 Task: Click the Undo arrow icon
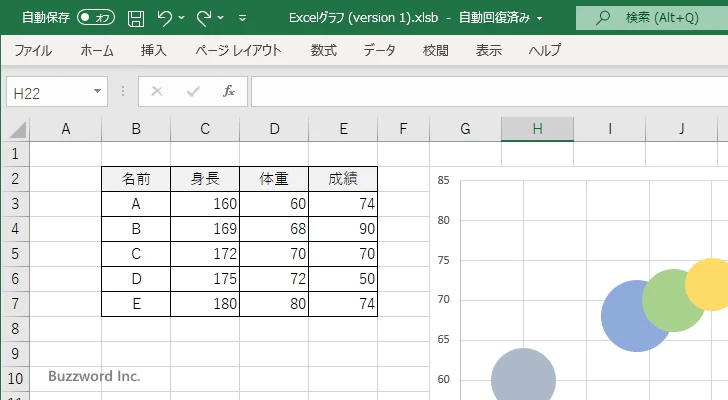pyautogui.click(x=164, y=18)
